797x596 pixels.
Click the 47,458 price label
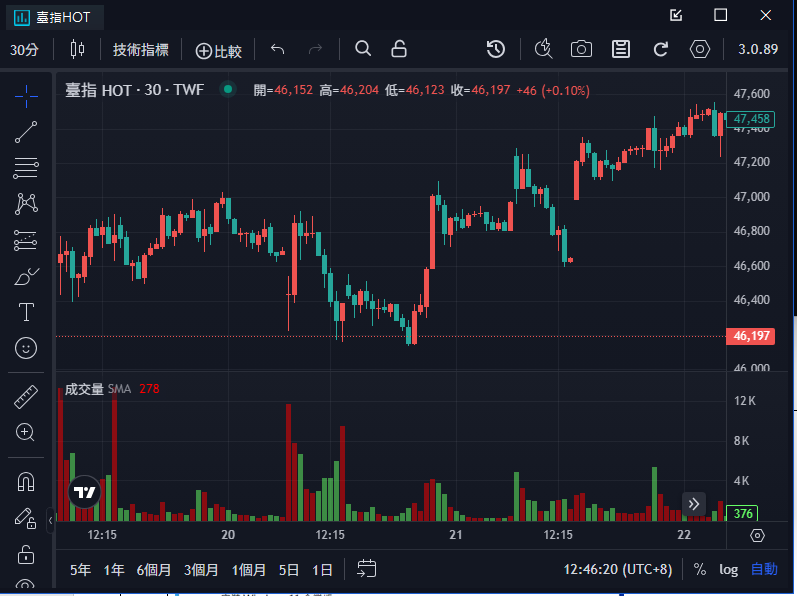[751, 119]
